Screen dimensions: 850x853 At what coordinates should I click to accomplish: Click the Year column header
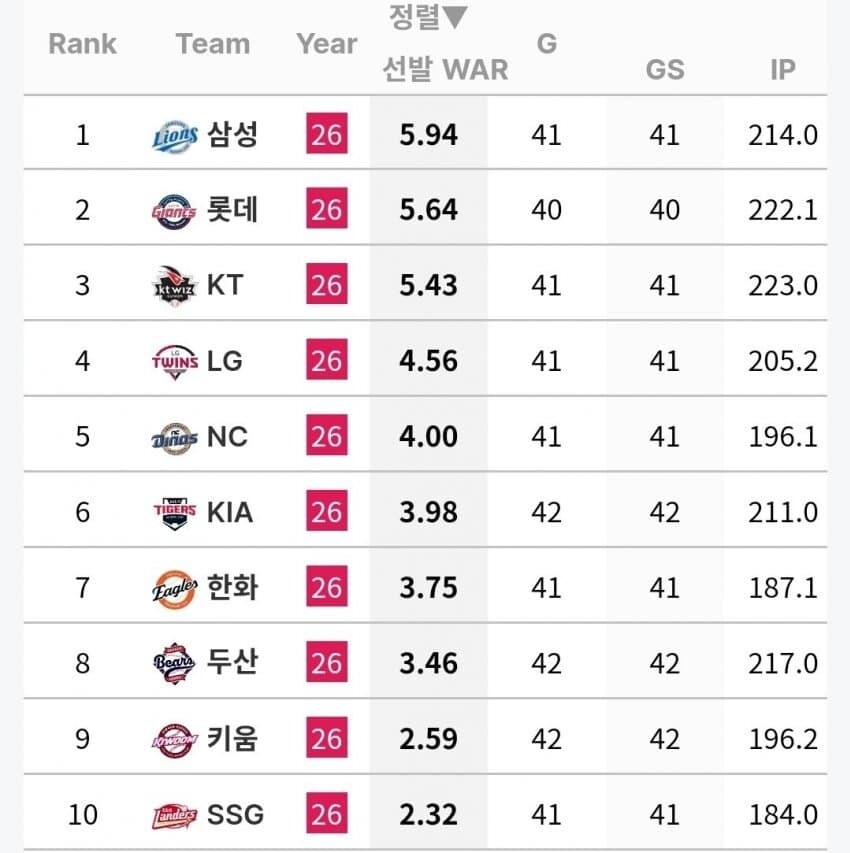pos(327,44)
